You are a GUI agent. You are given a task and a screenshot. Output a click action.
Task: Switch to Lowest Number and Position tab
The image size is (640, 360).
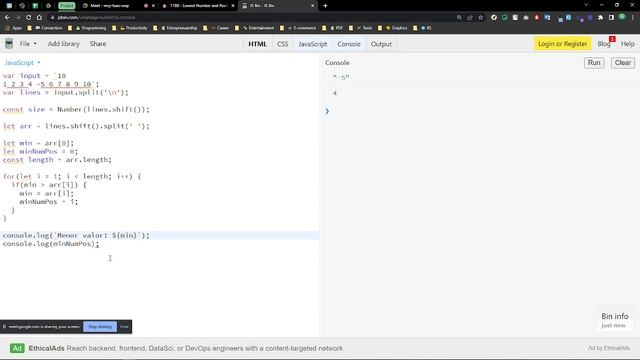(x=198, y=6)
